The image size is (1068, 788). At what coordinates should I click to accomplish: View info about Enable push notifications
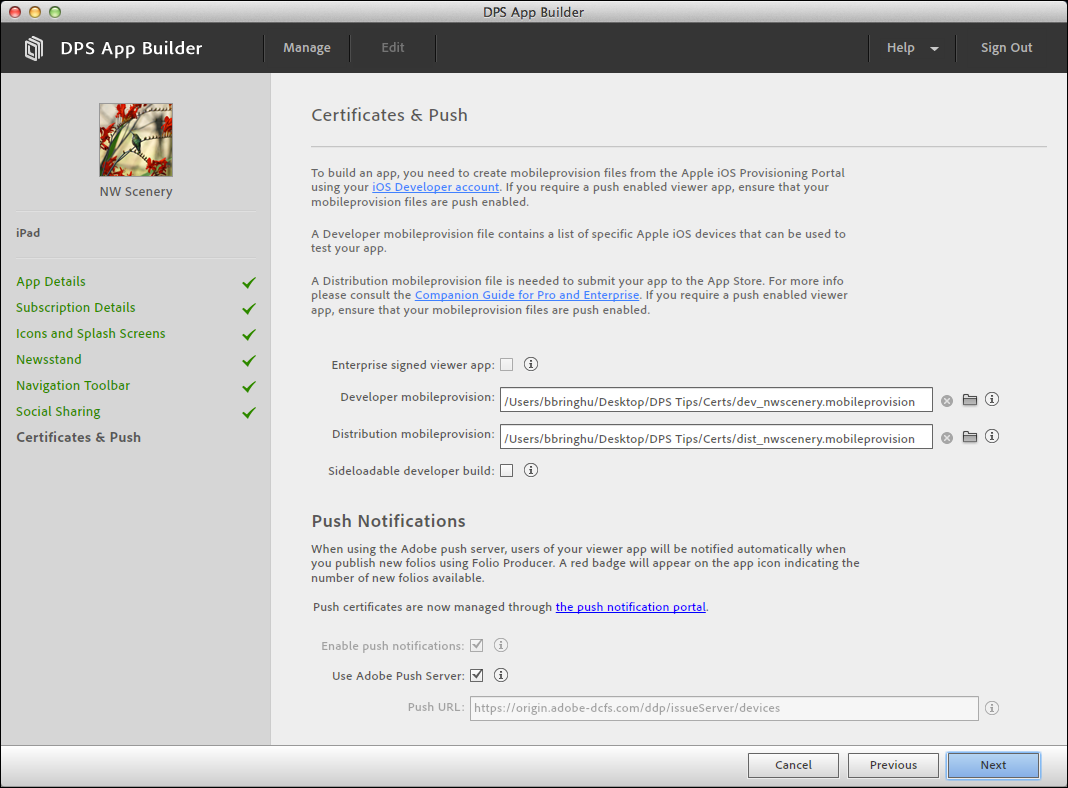pos(500,645)
